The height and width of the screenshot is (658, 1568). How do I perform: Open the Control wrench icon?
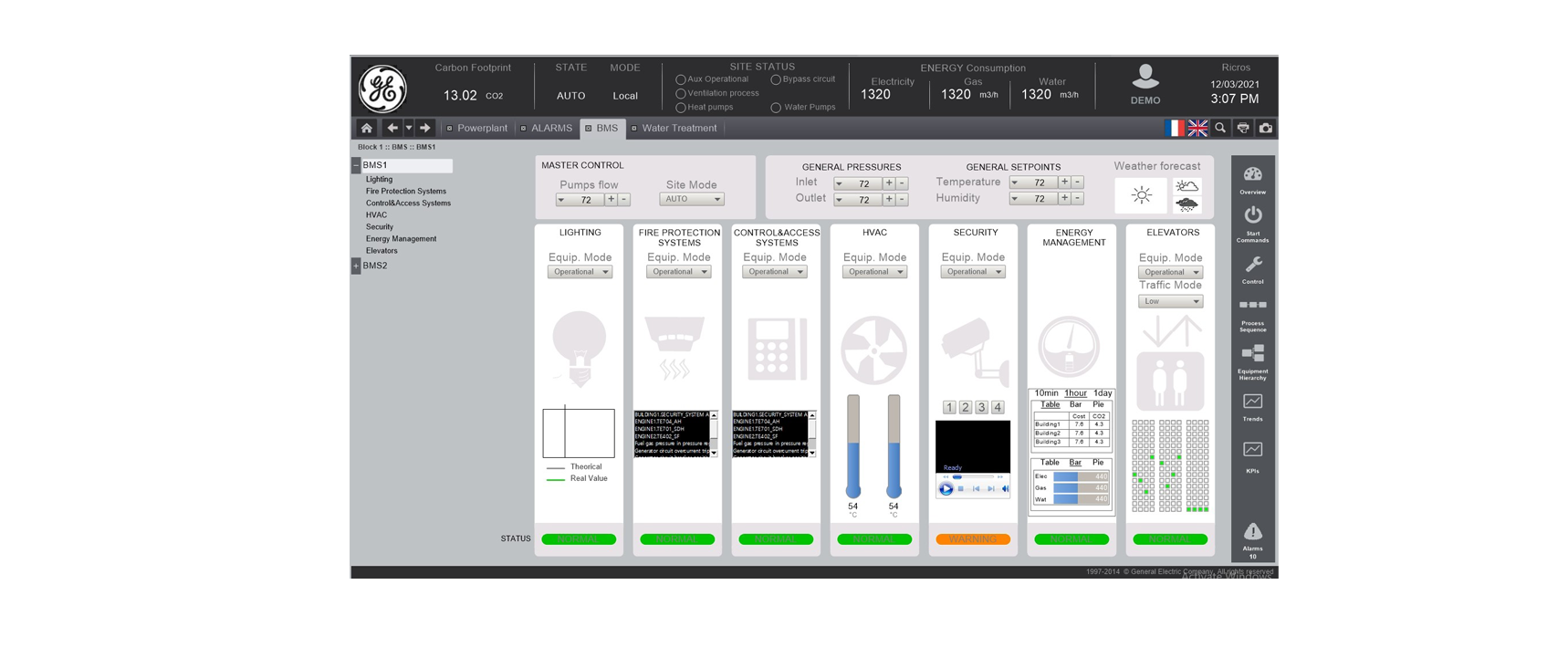coord(1252,266)
